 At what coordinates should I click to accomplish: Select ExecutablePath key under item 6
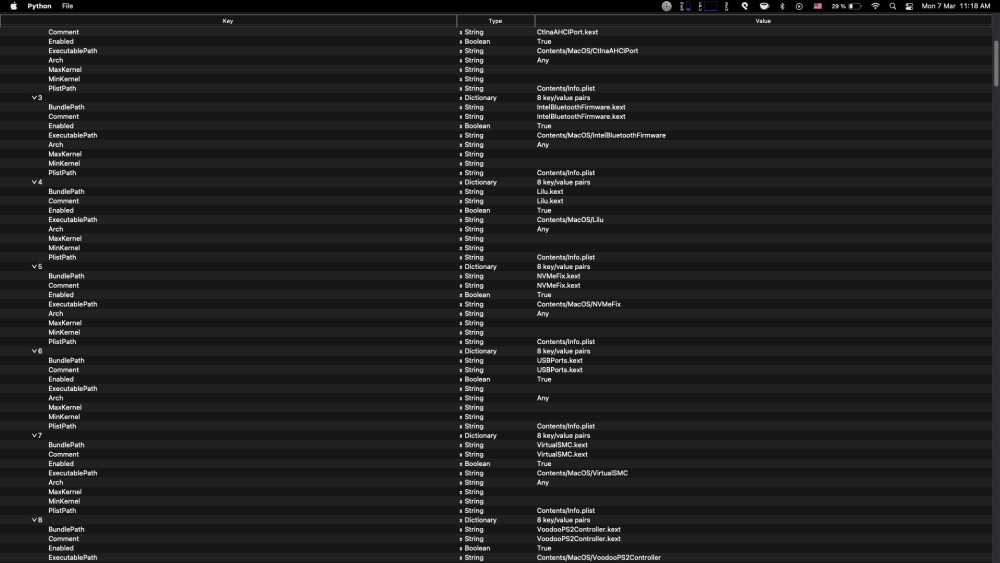(x=73, y=389)
